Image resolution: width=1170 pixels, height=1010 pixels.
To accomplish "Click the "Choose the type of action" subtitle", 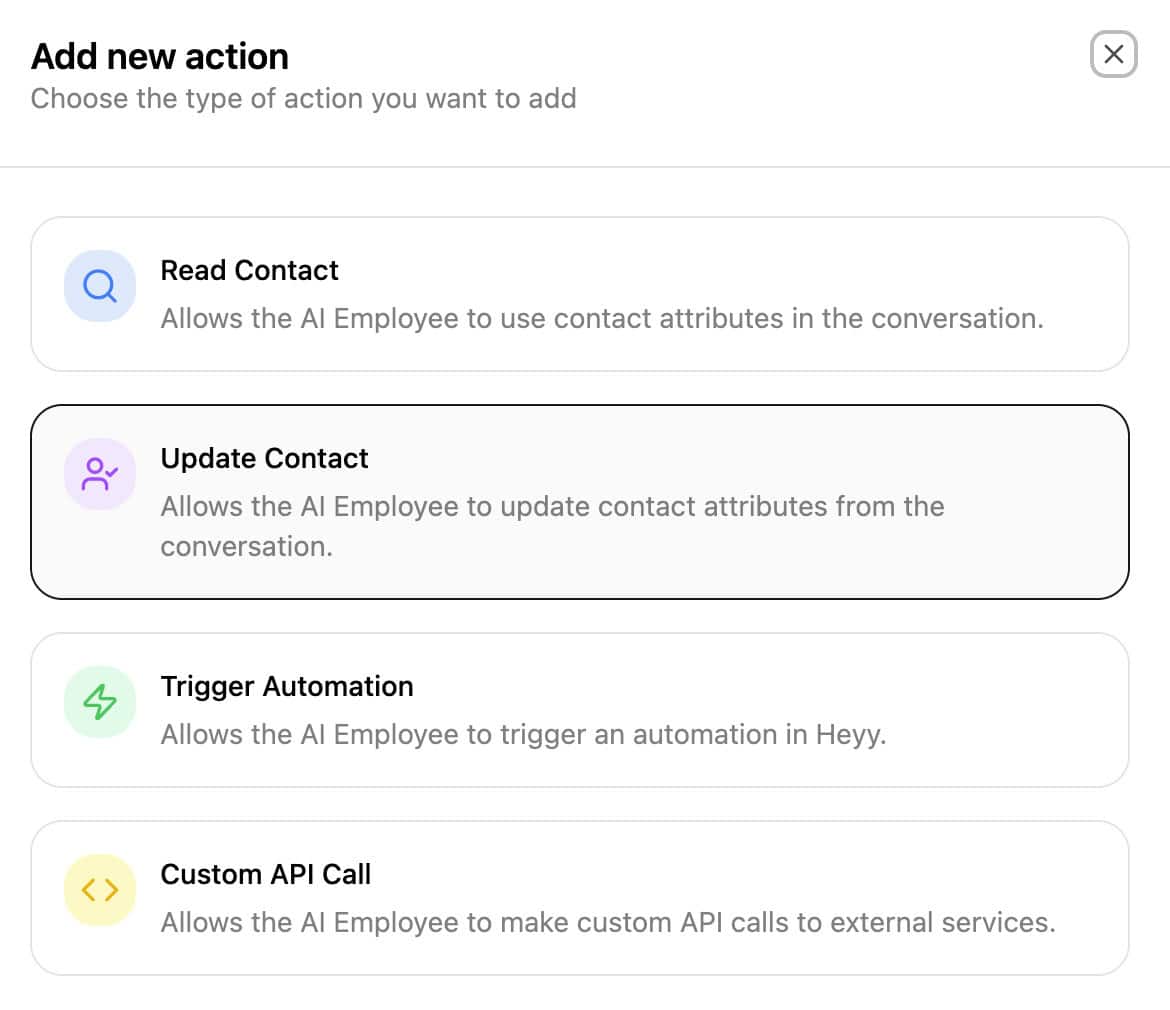I will tap(303, 99).
